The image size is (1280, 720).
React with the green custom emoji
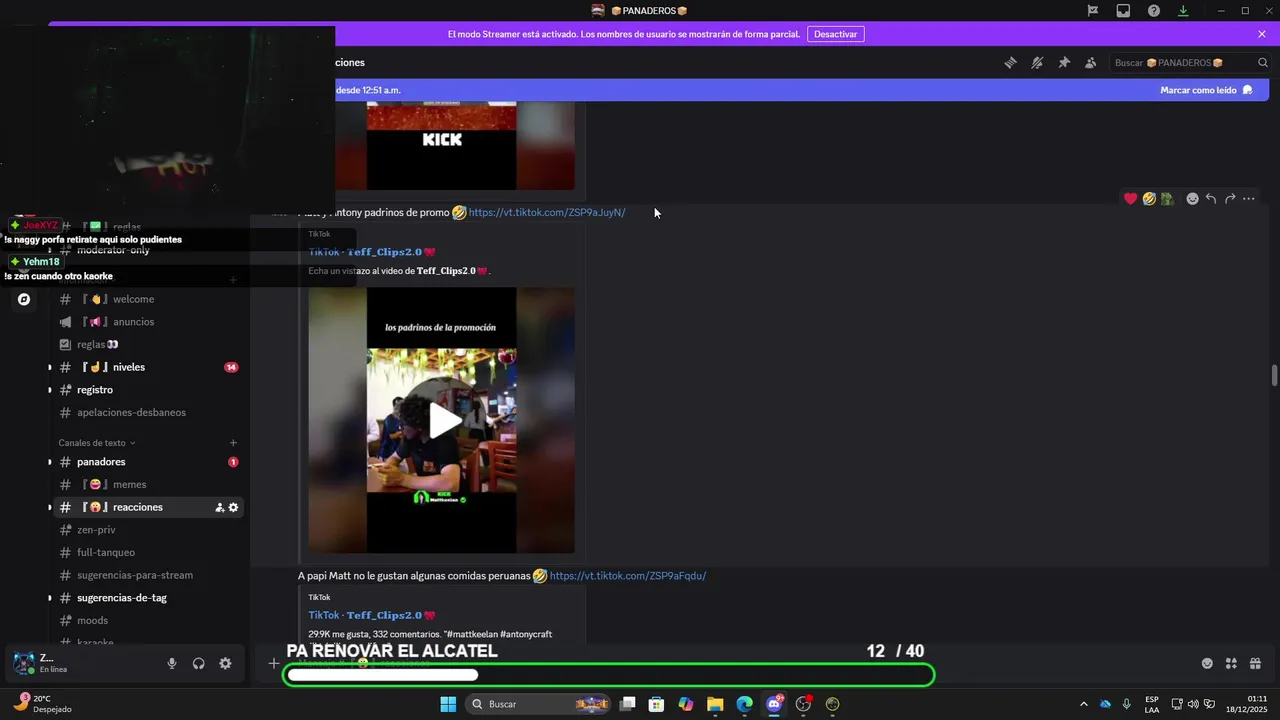[1167, 199]
